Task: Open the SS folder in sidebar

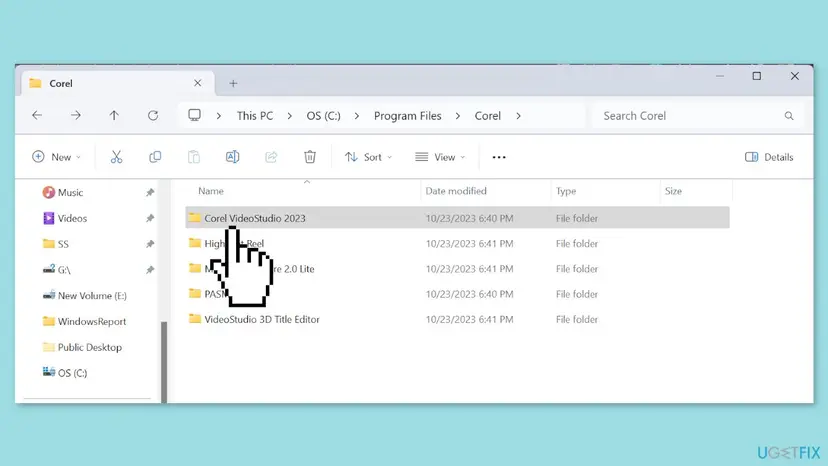Action: pos(56,244)
